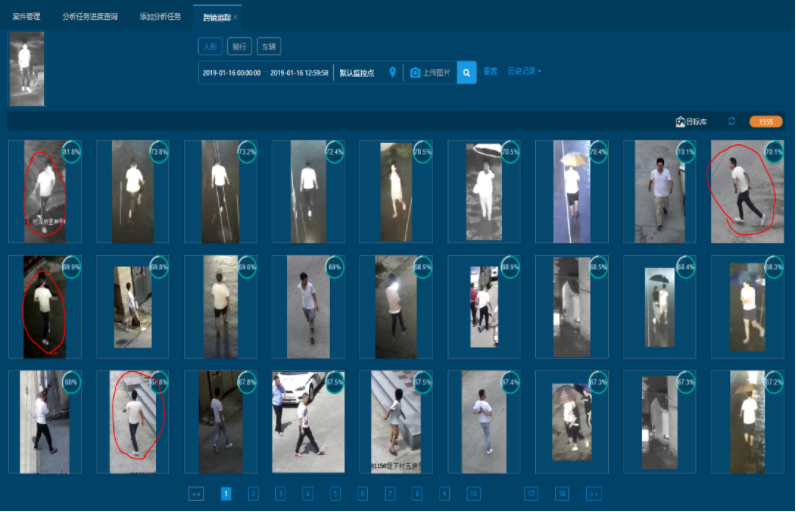Click the blue magnifier search button
Viewport: 796px width, 512px height.
point(467,73)
